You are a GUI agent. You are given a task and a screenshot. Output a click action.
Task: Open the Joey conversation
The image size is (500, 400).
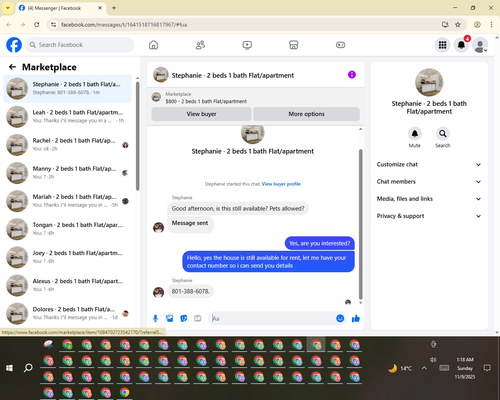[x=67, y=257]
